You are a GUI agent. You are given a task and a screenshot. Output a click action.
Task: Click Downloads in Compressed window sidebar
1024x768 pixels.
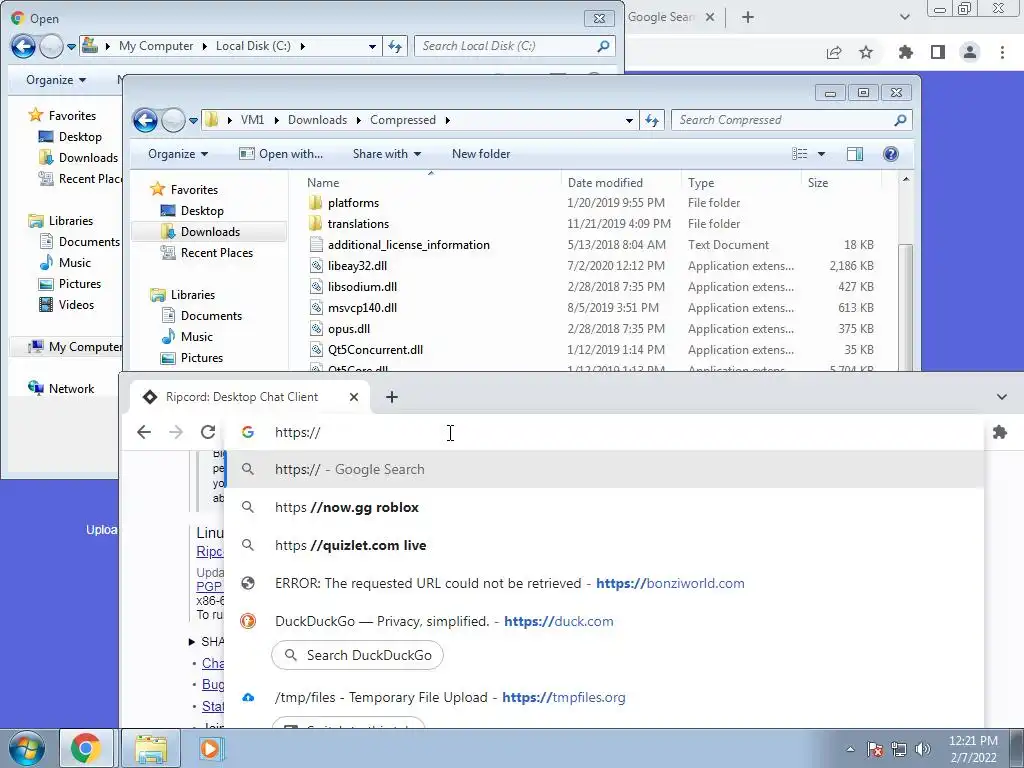tap(210, 232)
